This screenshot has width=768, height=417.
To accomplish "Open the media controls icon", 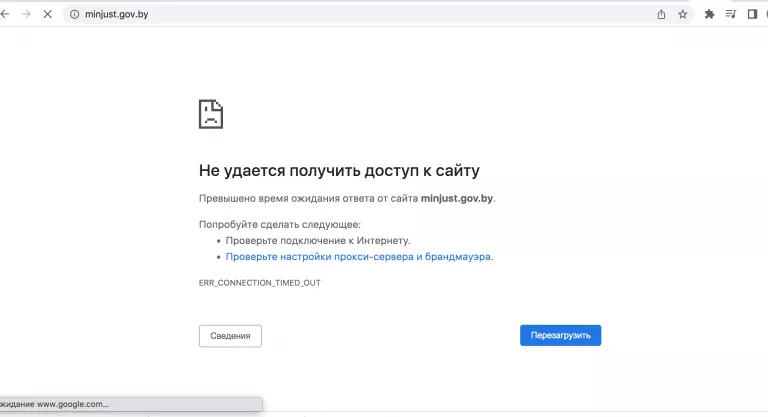I will point(731,14).
